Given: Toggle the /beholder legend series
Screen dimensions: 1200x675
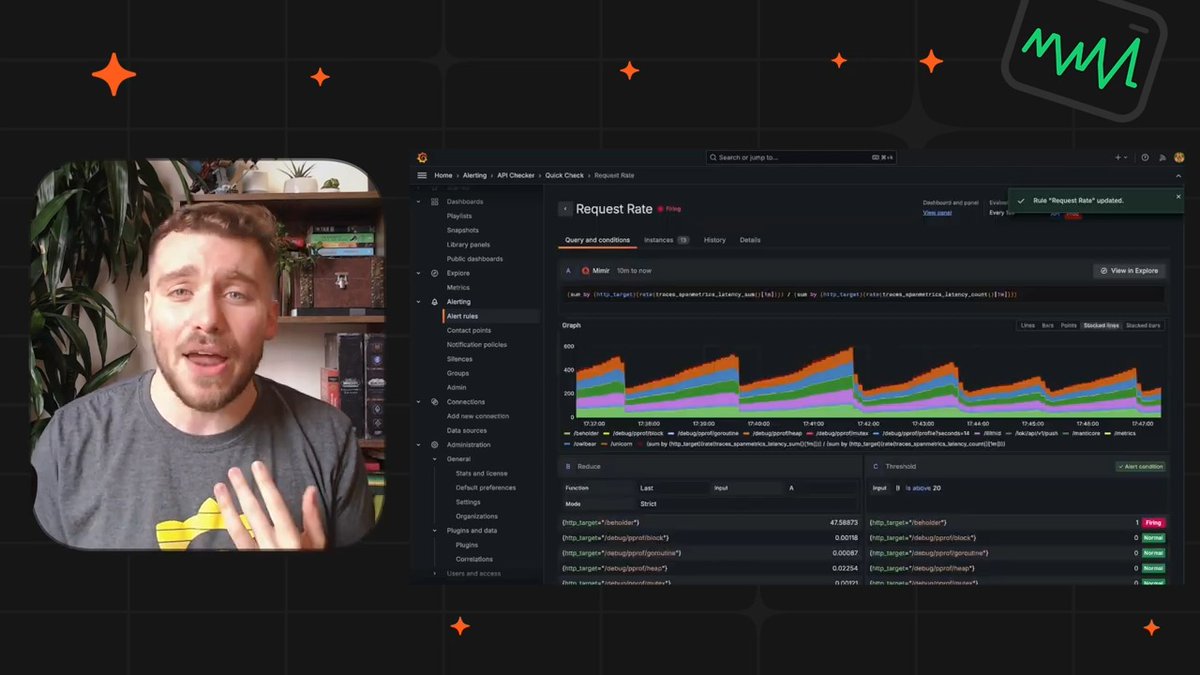Looking at the screenshot, I should (x=581, y=432).
